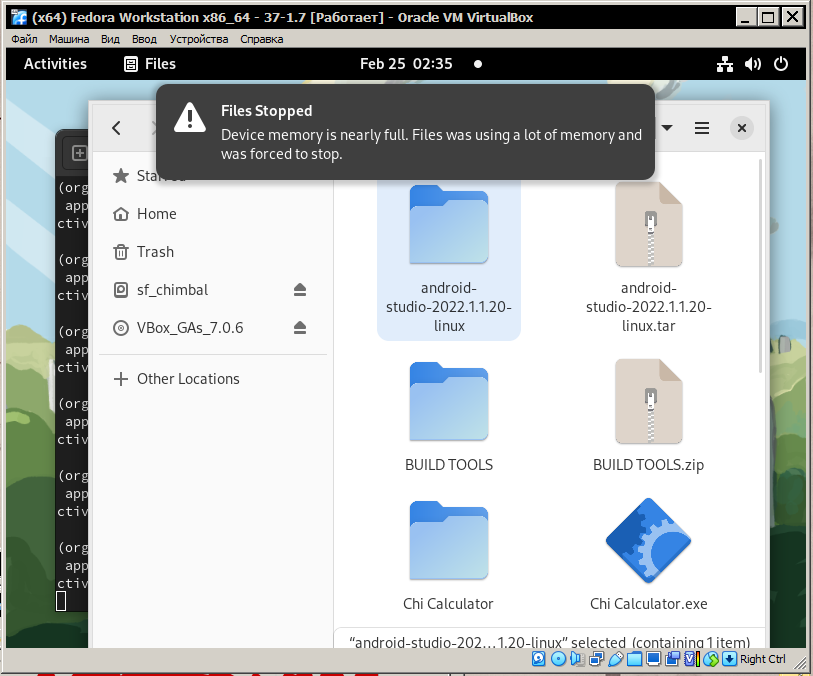Click the shared folders status icon
The height and width of the screenshot is (676, 813).
tap(635, 659)
